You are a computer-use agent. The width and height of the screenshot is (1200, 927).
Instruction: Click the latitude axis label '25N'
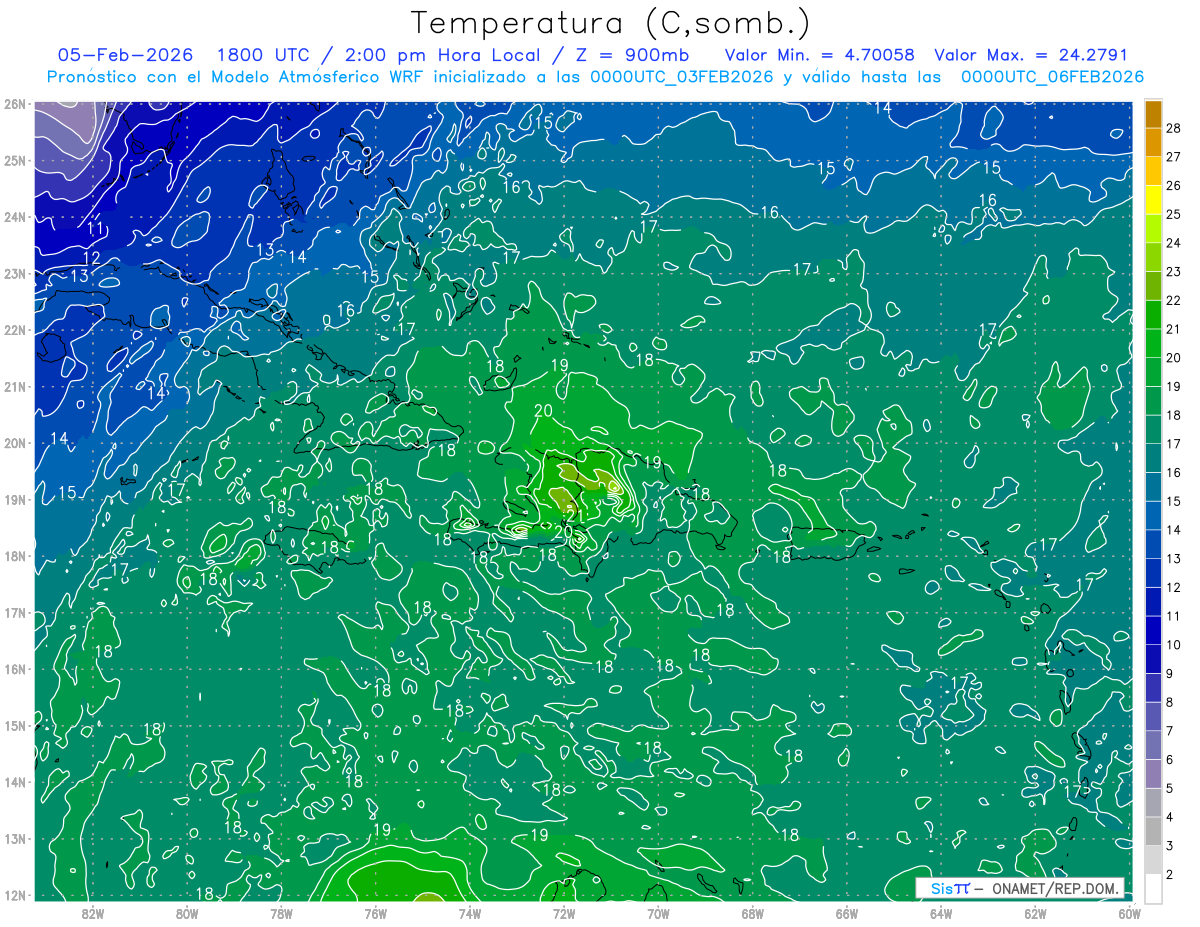tap(14, 160)
